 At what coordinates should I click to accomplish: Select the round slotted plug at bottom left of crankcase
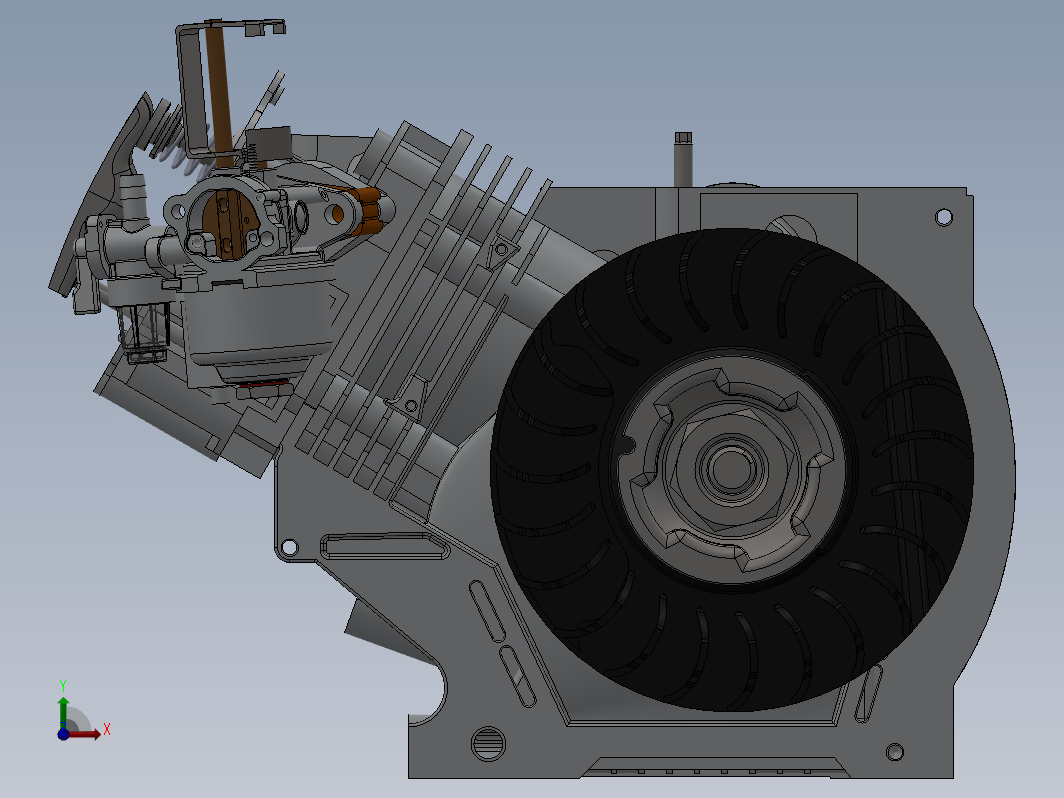pos(488,744)
